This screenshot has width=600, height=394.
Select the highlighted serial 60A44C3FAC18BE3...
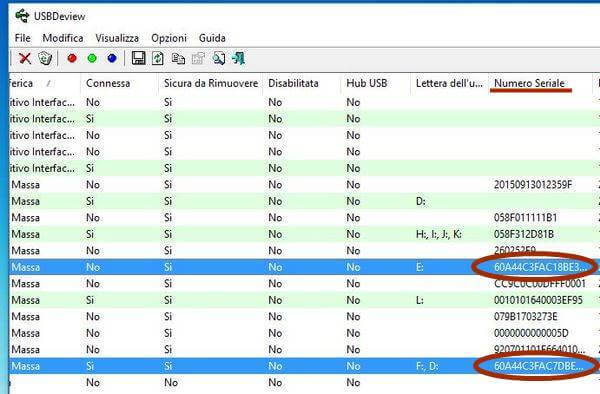pos(540,267)
